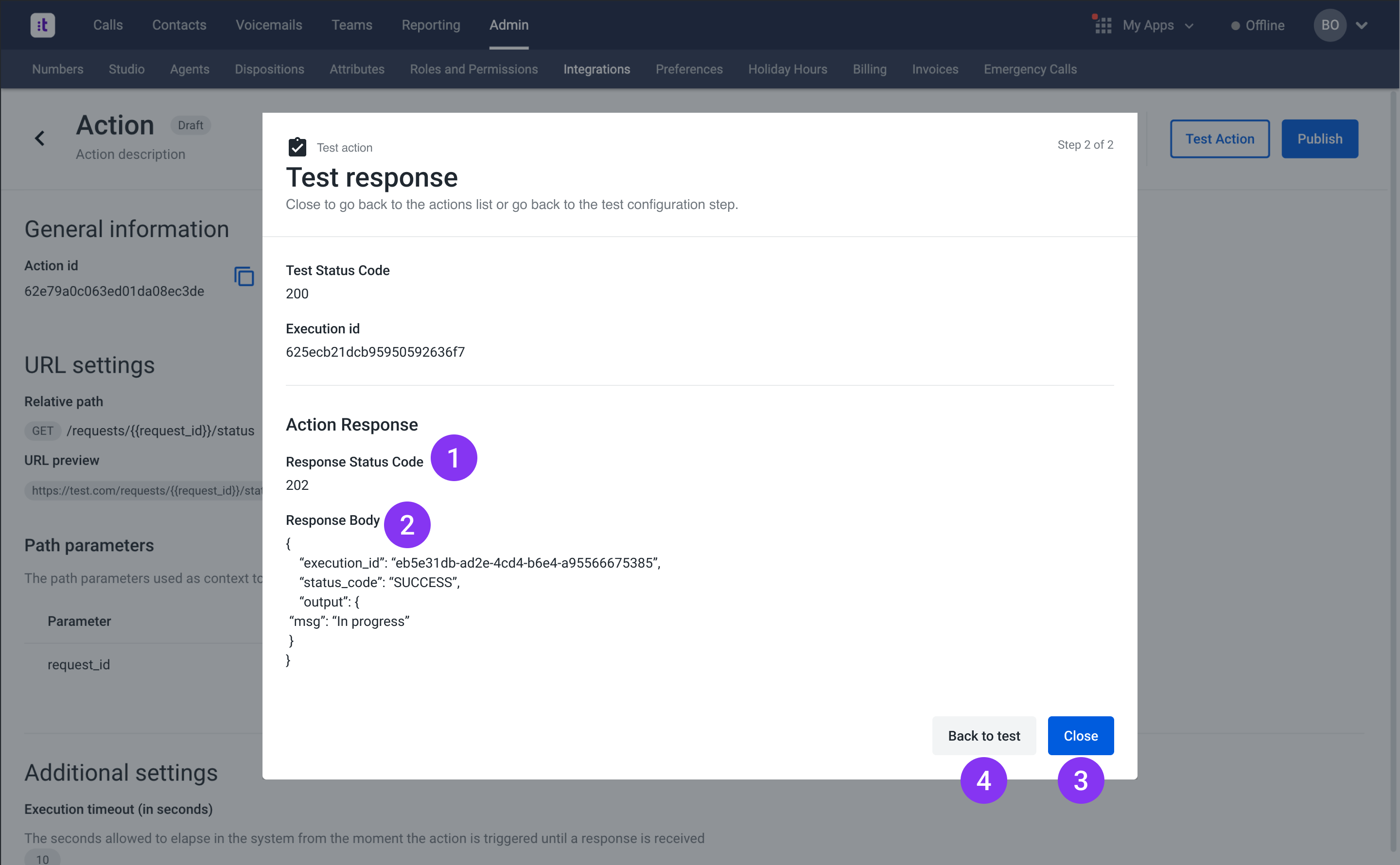Click the GET method tag
The height and width of the screenshot is (865, 1400).
pos(42,431)
